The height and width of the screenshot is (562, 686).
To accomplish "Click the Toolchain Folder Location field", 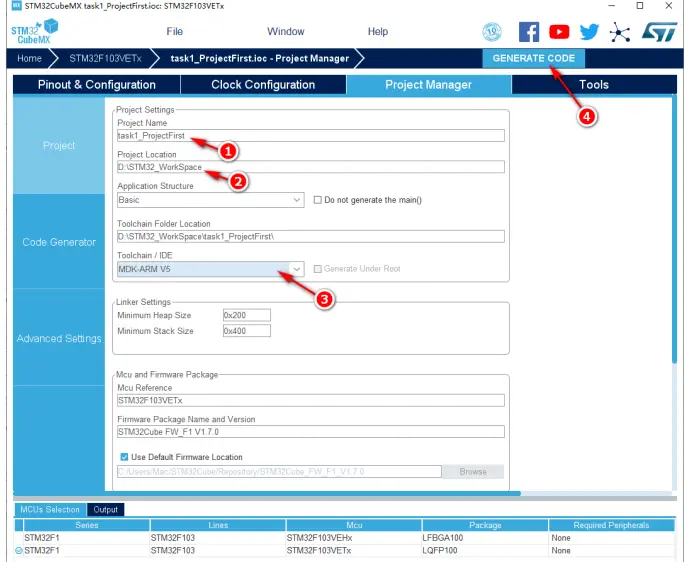I will [311, 237].
